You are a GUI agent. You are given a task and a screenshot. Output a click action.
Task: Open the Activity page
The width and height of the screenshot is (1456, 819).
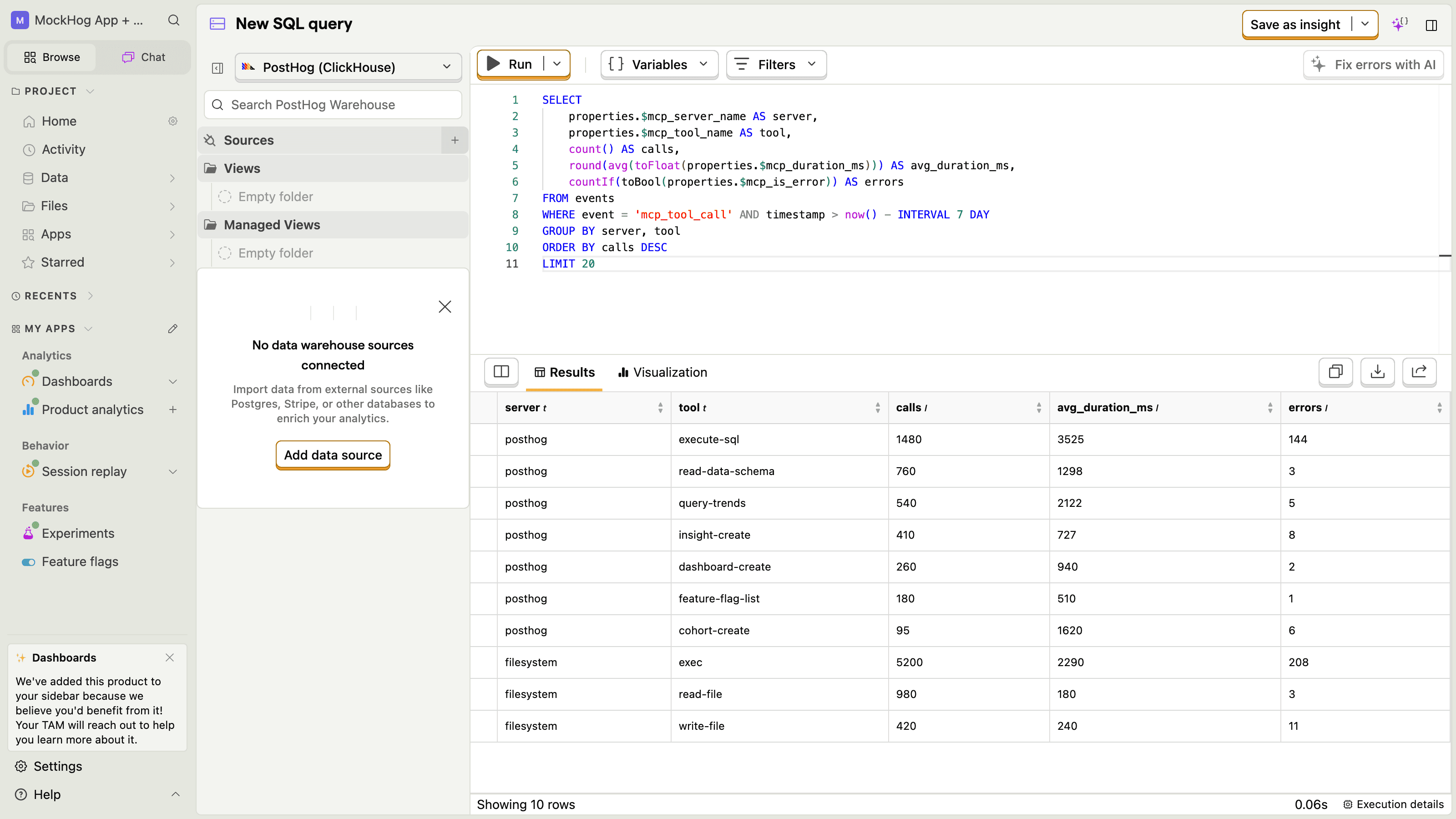(63, 149)
